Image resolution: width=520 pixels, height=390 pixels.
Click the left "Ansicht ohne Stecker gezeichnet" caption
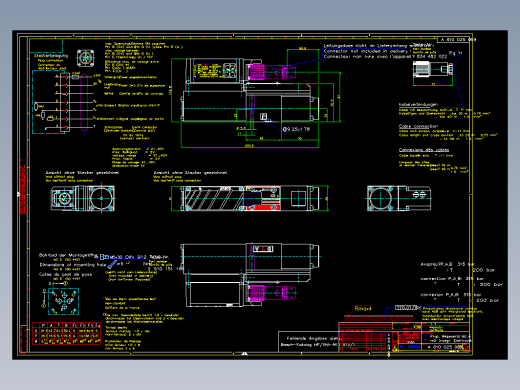tap(82, 173)
